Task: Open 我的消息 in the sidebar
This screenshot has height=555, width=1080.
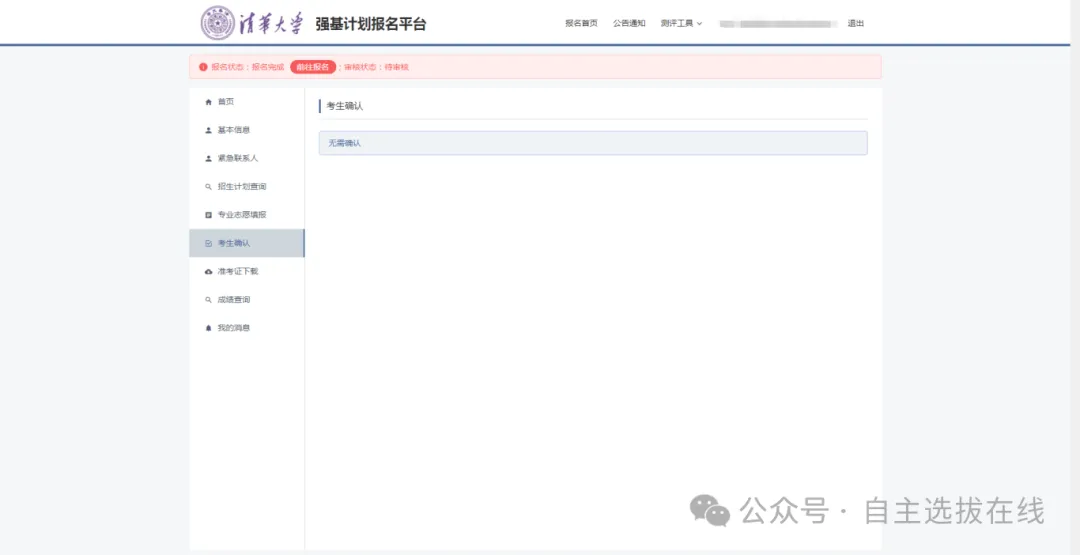Action: coord(234,328)
